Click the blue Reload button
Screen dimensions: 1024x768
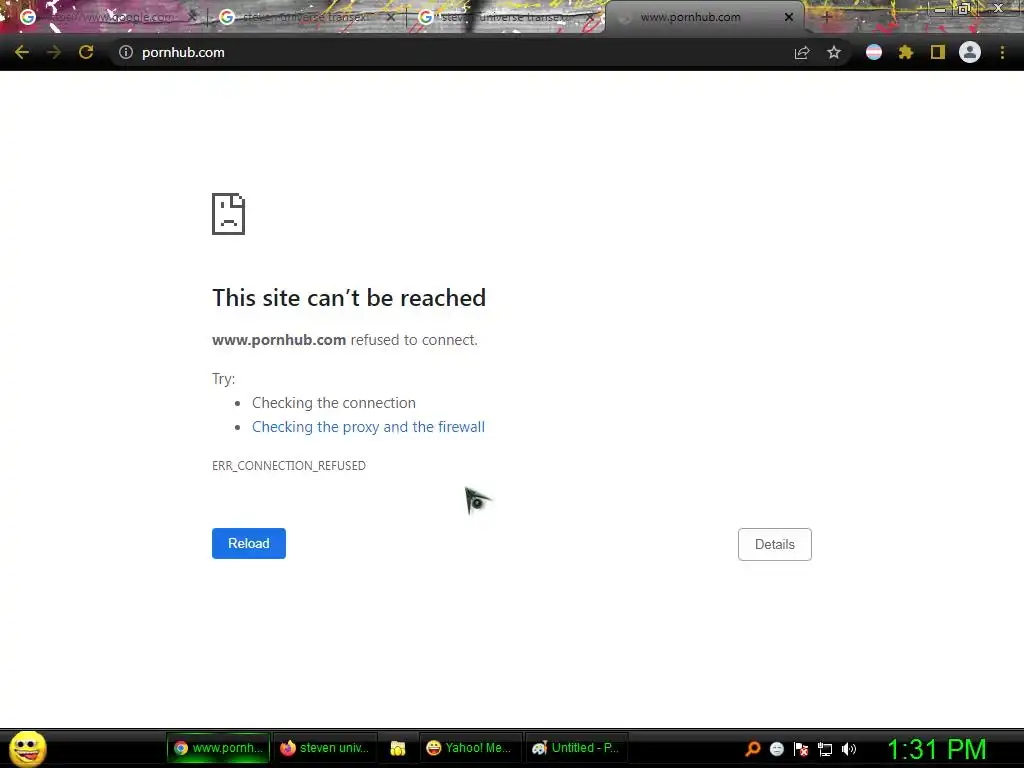click(249, 543)
